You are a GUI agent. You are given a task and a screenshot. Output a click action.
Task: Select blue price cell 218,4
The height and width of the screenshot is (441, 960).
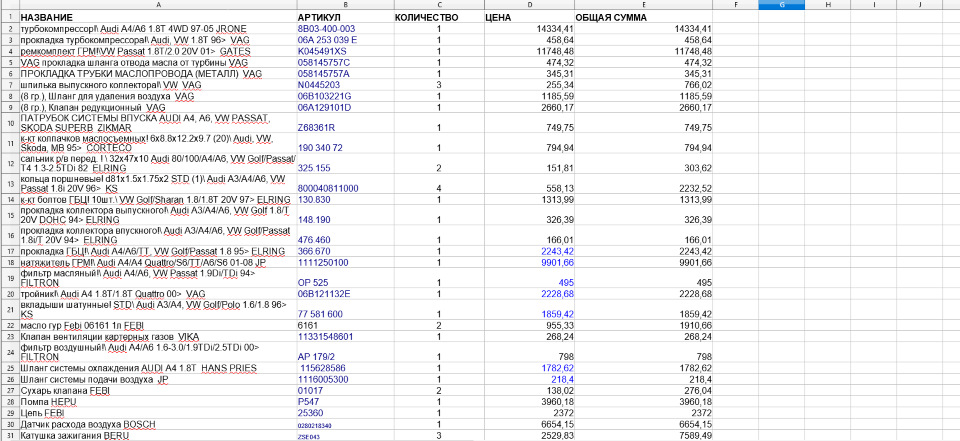pyautogui.click(x=528, y=379)
